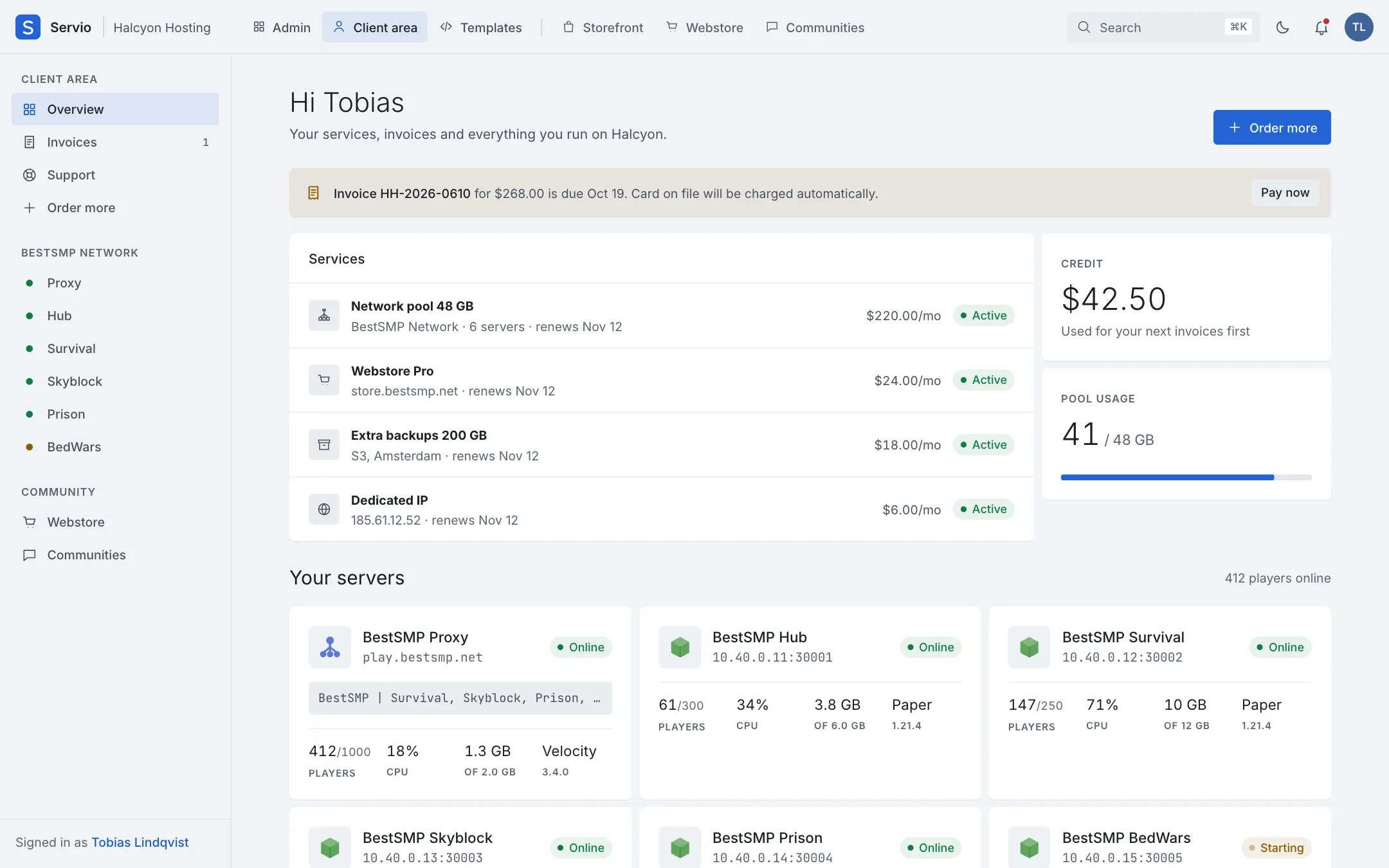The image size is (1389, 868).
Task: Click the BestSMP Hub cube icon
Action: 680,647
